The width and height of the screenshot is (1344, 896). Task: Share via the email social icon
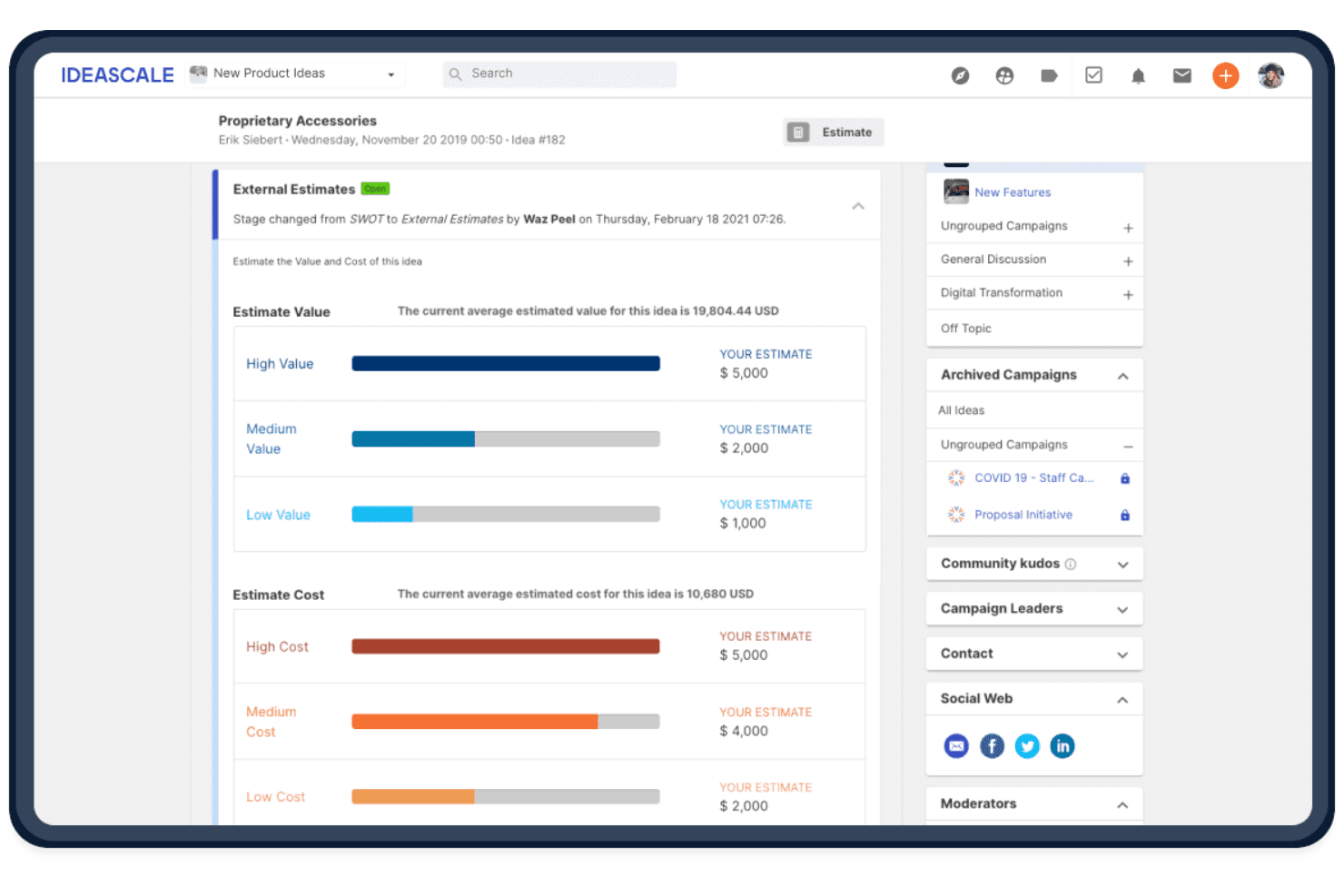(956, 746)
